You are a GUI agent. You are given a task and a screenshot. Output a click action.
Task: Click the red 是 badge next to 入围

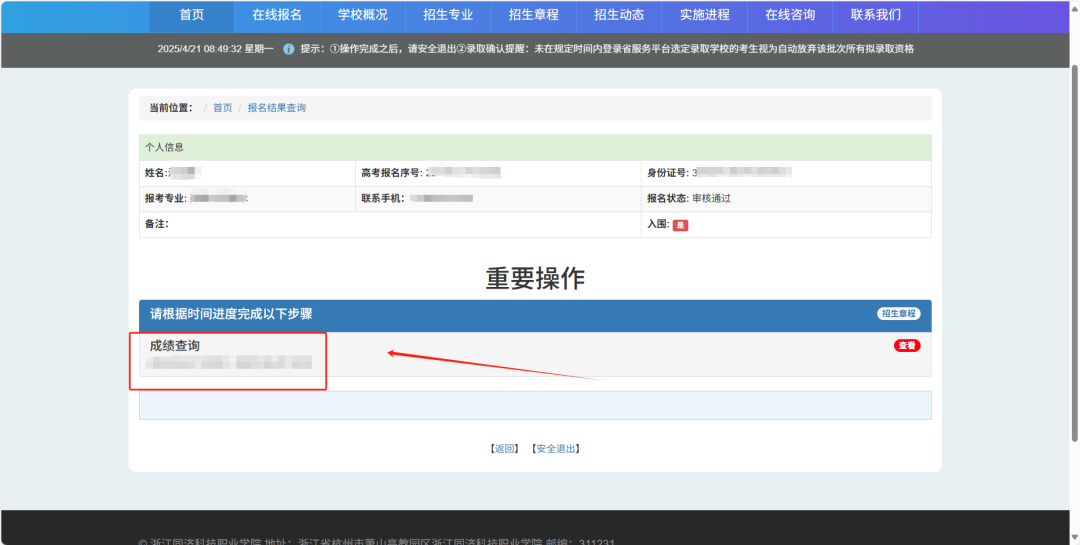point(680,225)
